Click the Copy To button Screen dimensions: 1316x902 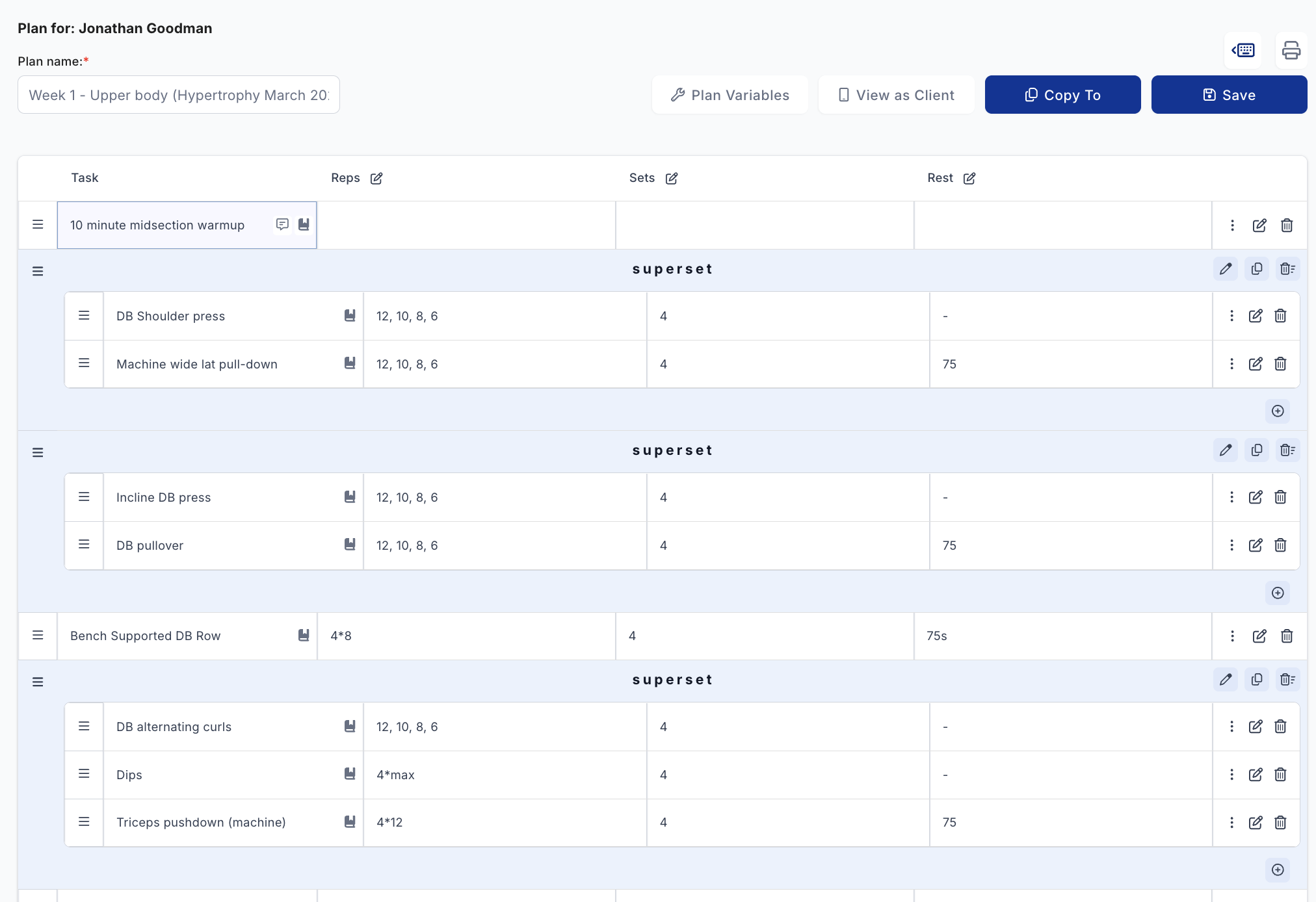click(1062, 95)
